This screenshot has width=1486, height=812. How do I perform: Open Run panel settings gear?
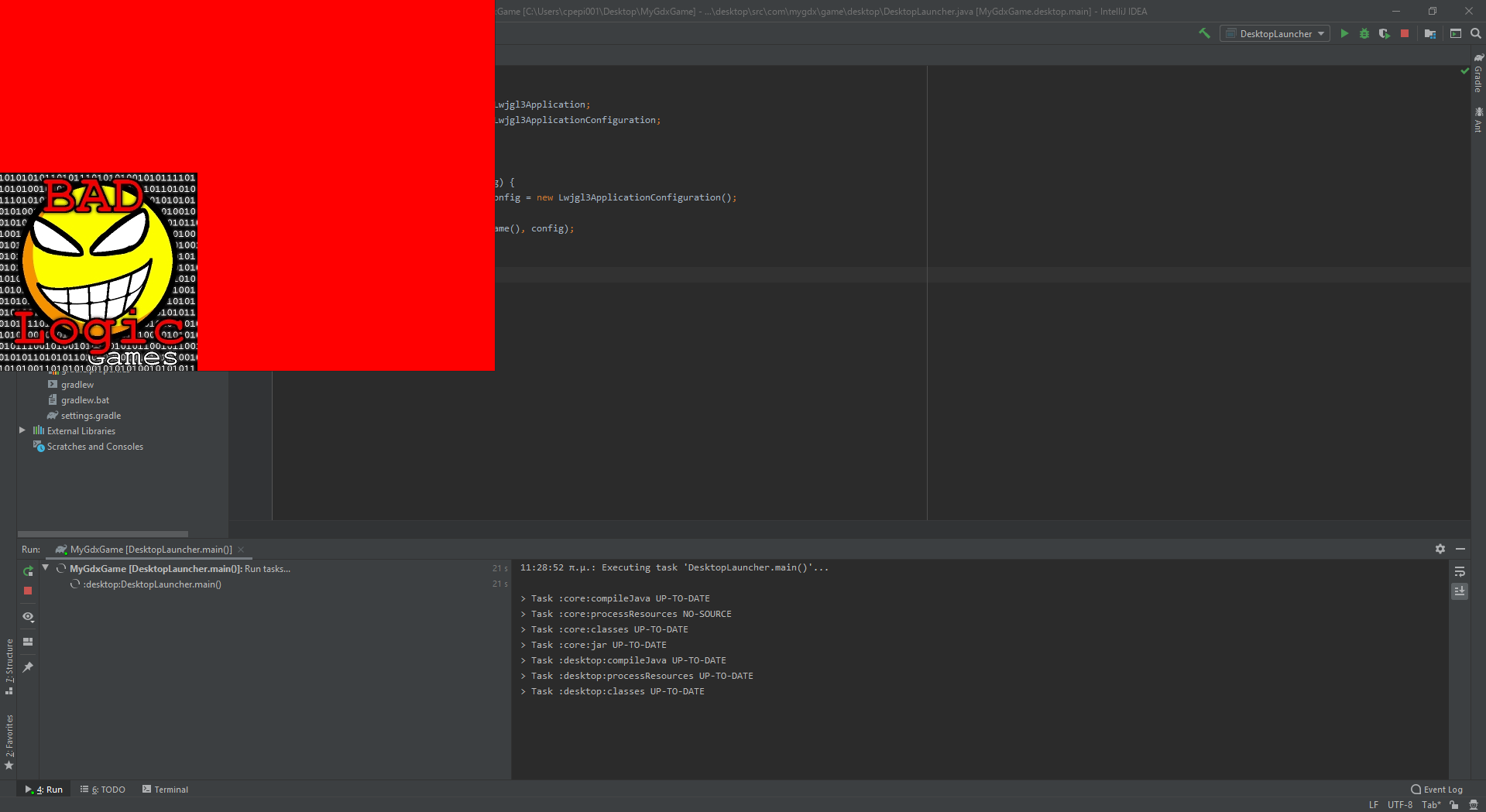[x=1440, y=549]
